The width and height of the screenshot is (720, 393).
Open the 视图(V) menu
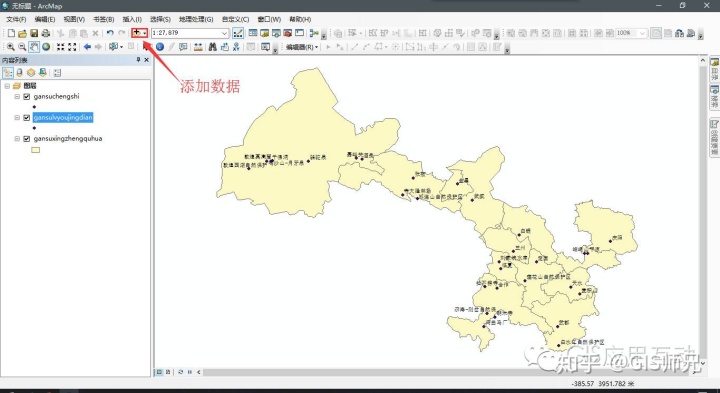(74, 19)
